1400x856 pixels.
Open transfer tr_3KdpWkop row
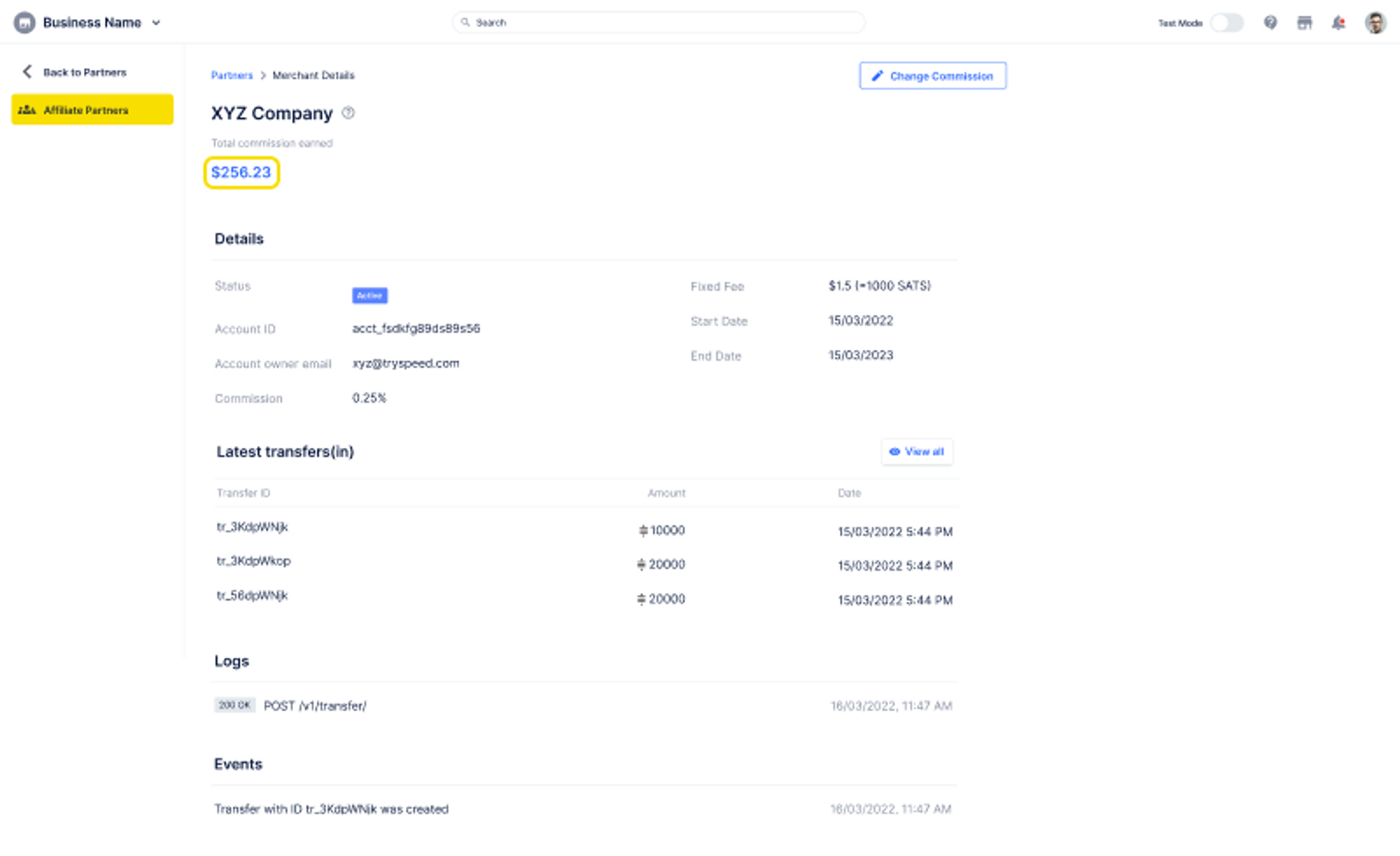tap(253, 561)
